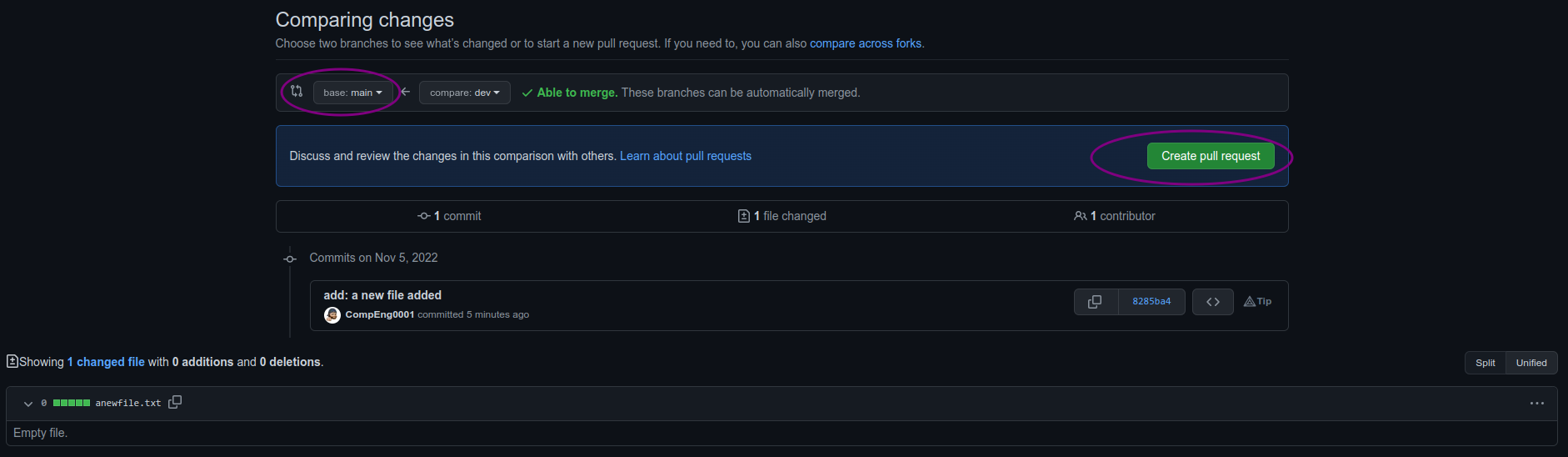Image resolution: width=1568 pixels, height=457 pixels.
Task: Click the Tip warning icon
Action: point(1249,302)
